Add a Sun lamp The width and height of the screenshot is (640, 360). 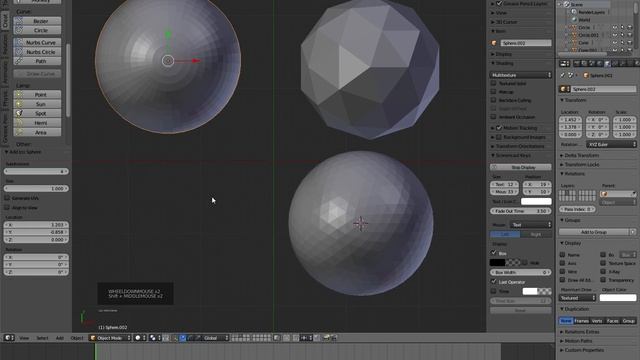pyautogui.click(x=37, y=104)
